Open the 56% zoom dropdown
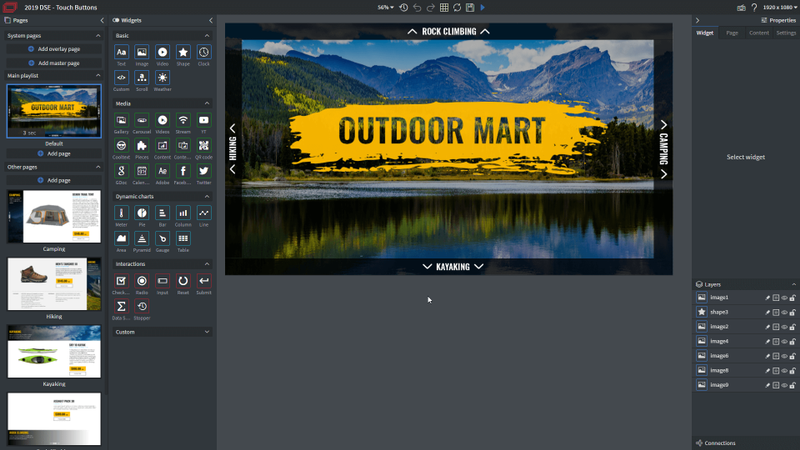This screenshot has height=450, width=800. (386, 7)
